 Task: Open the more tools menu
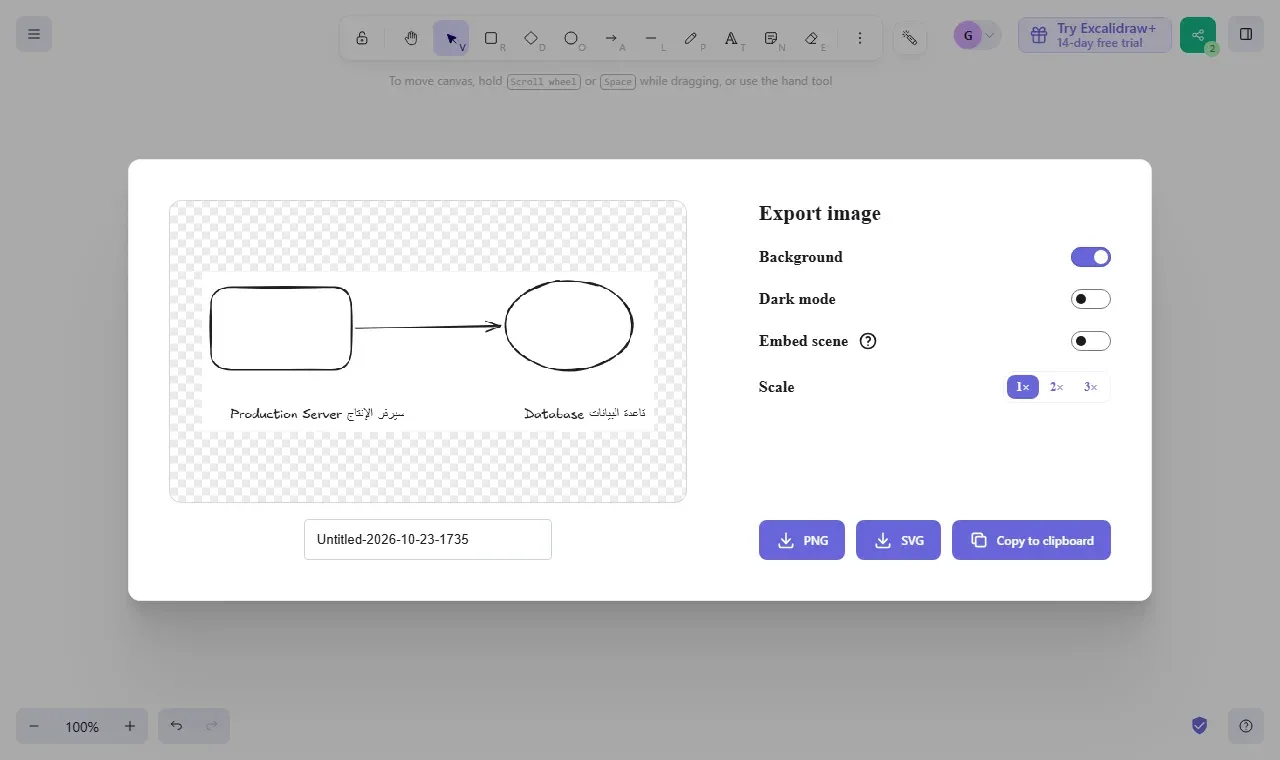coord(860,38)
